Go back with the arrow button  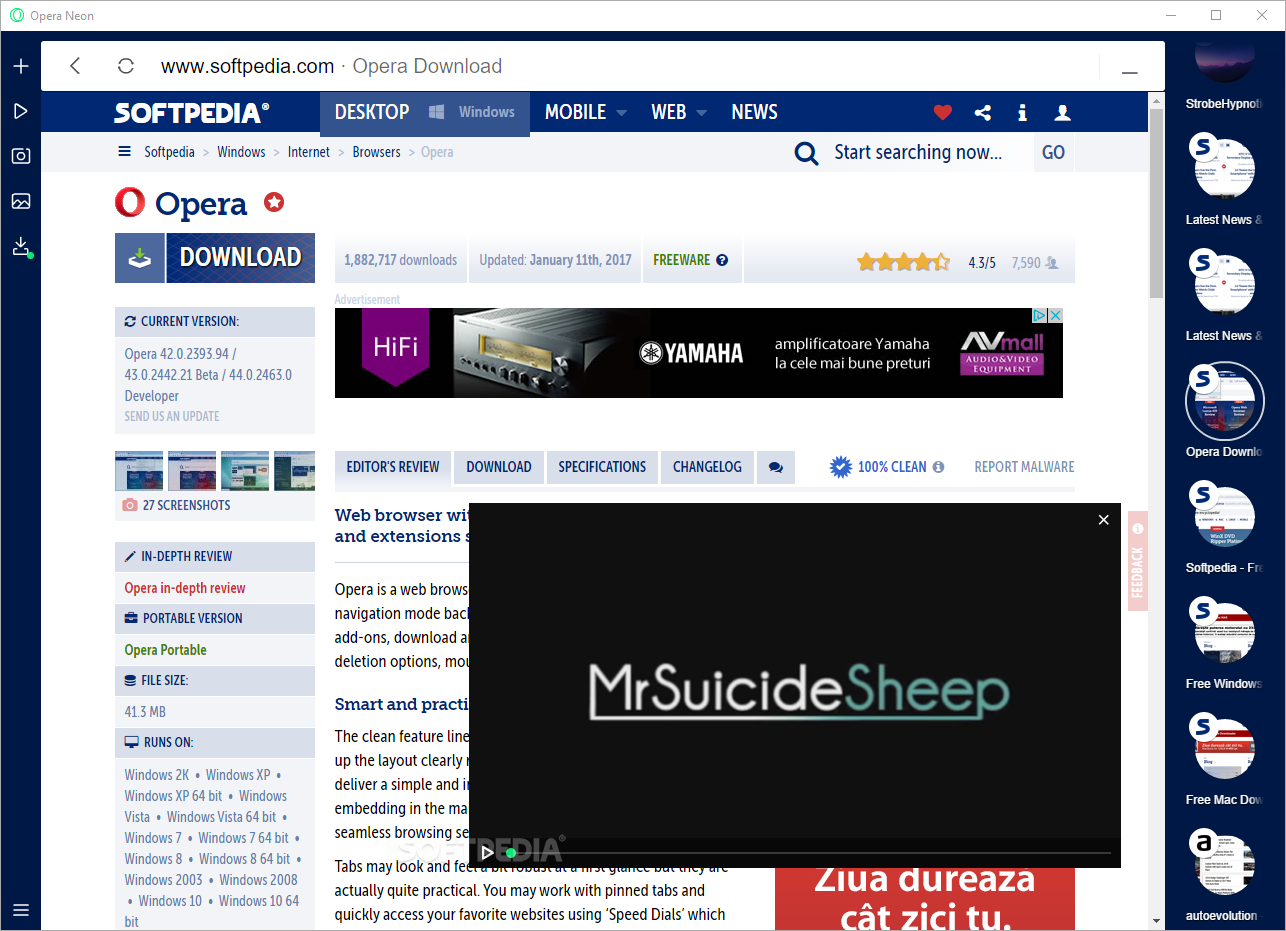pos(75,66)
